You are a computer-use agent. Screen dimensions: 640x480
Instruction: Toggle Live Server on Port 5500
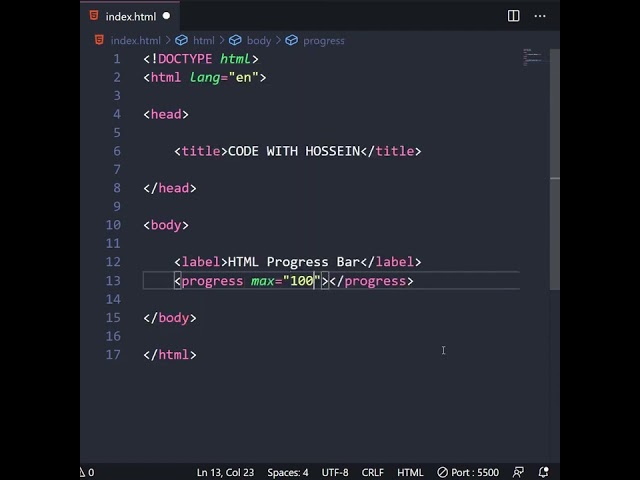[x=468, y=472]
